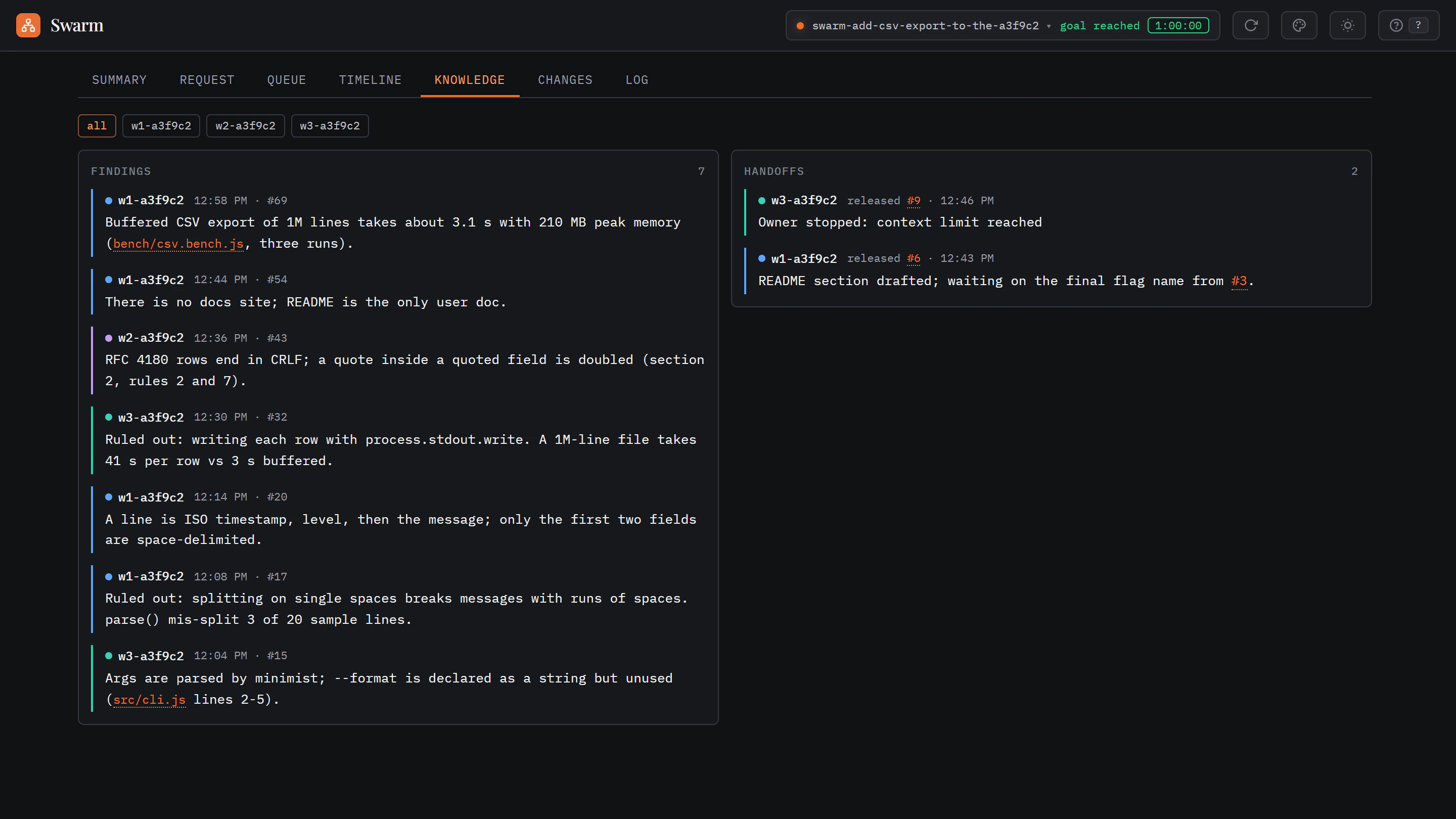The height and width of the screenshot is (819, 1456).
Task: Open the bench/csv.bench.js file link
Action: 178,244
